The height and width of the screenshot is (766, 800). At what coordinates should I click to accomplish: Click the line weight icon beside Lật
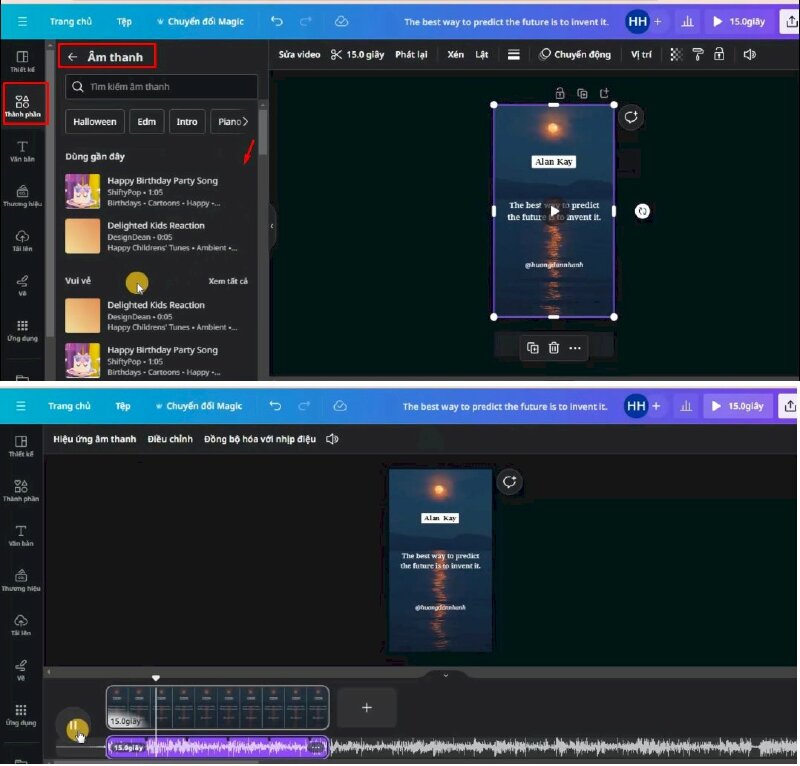click(x=513, y=54)
